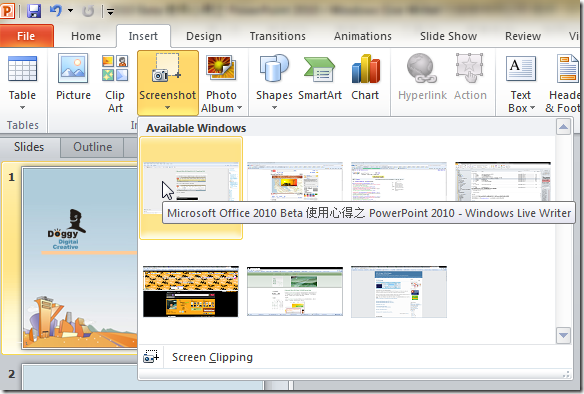Viewport: 584px width, 394px height.
Task: Expand the Photo Album dropdown arrow
Action: point(239,108)
